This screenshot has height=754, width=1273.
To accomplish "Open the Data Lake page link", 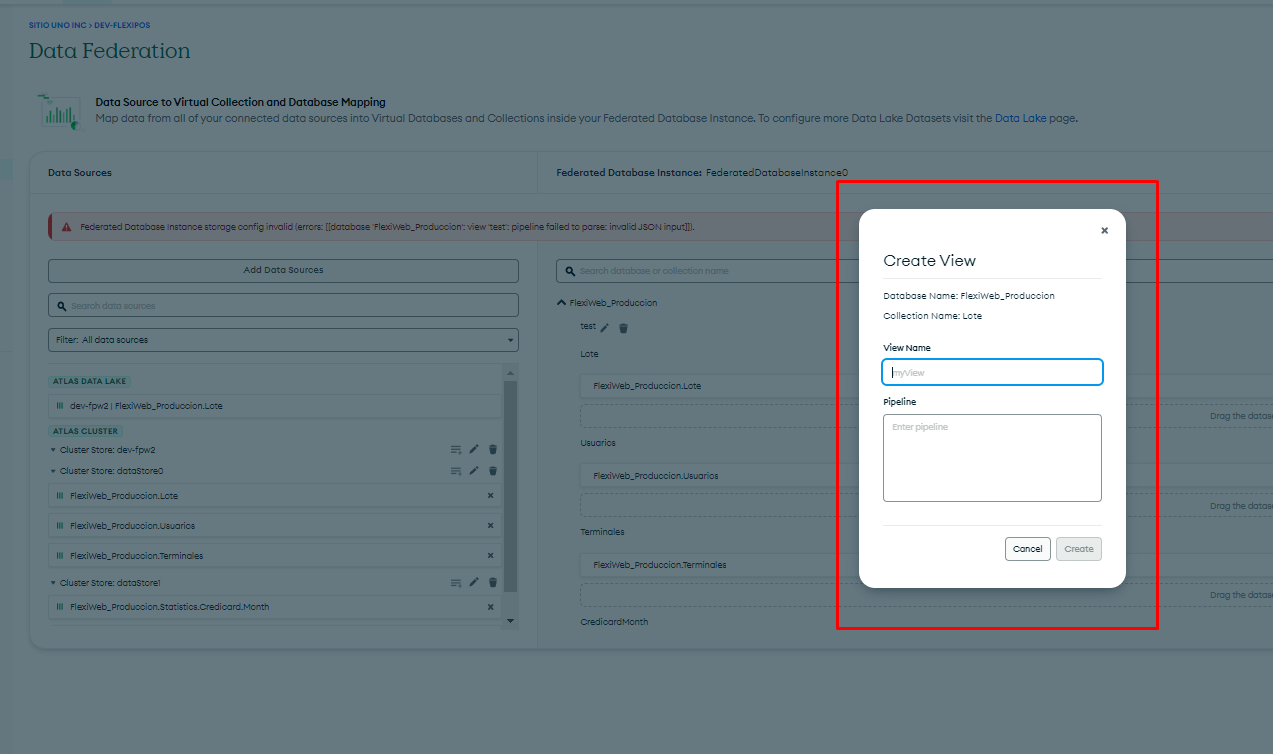I will coord(1020,118).
